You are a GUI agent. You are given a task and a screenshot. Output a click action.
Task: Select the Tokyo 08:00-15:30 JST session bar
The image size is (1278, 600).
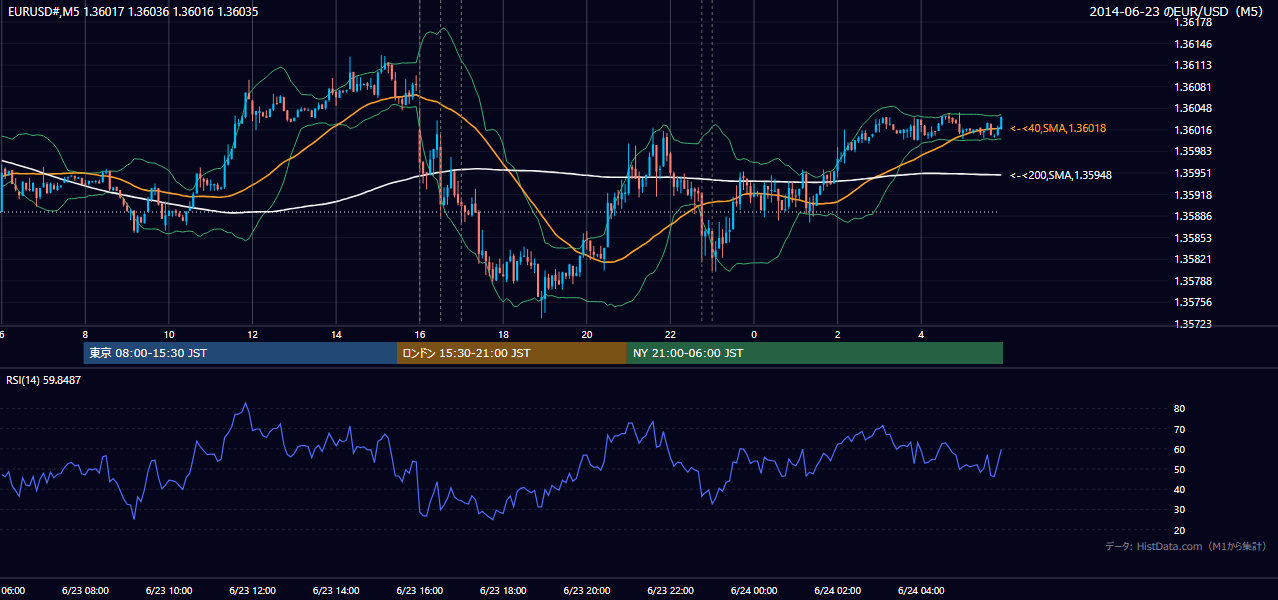coord(241,353)
